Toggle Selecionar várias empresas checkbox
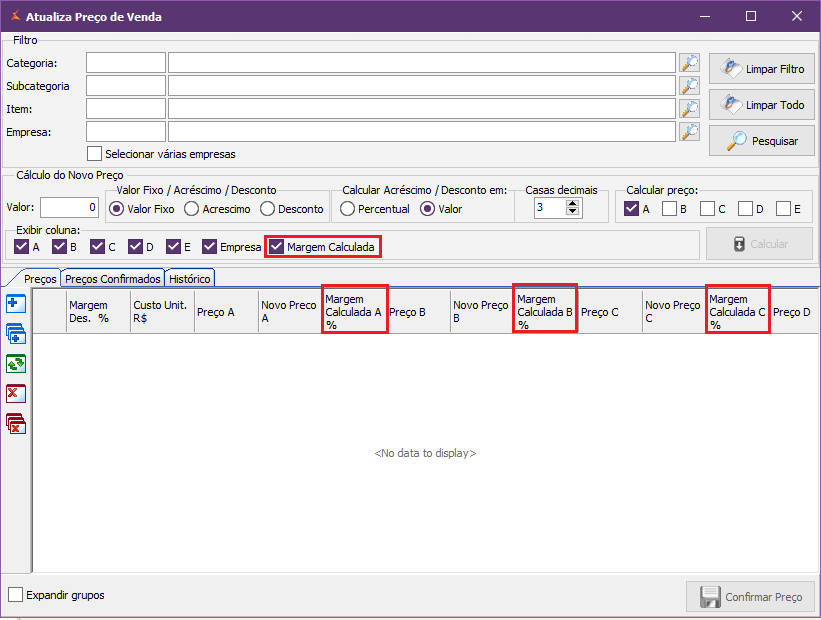Image resolution: width=821 pixels, height=620 pixels. point(94,154)
